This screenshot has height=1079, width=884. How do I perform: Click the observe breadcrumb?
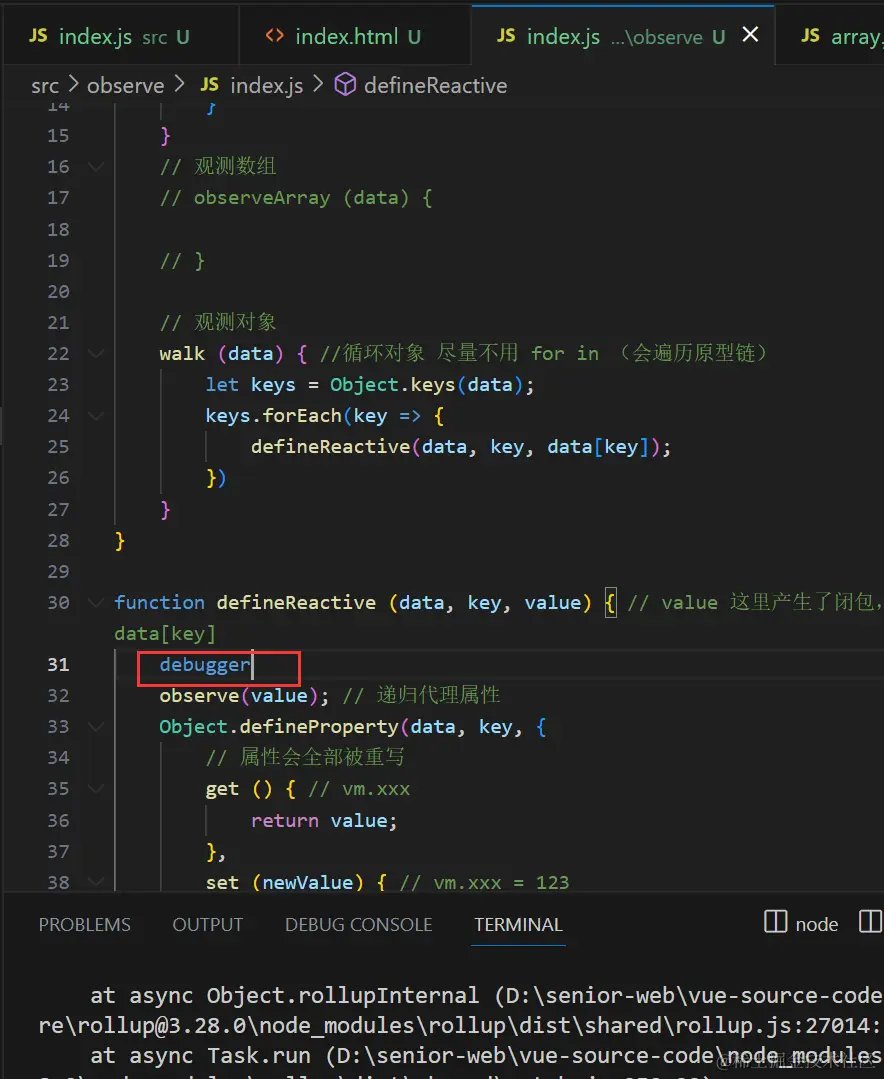[x=125, y=86]
